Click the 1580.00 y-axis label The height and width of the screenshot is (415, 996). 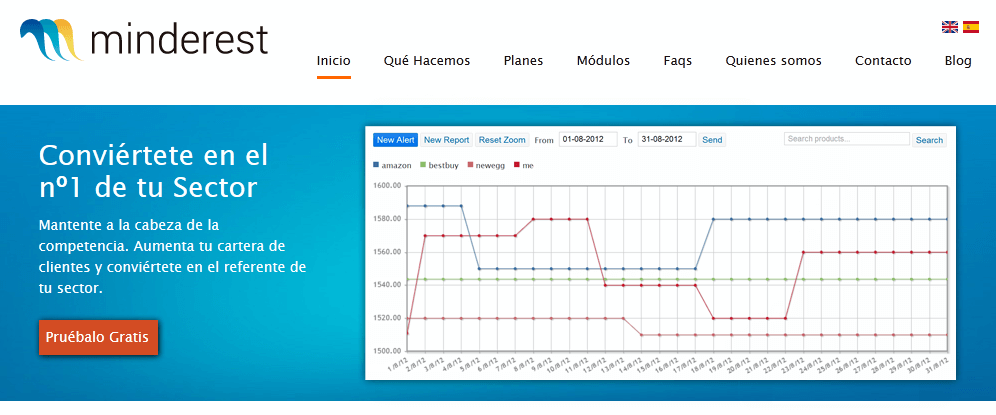pyautogui.click(x=386, y=219)
